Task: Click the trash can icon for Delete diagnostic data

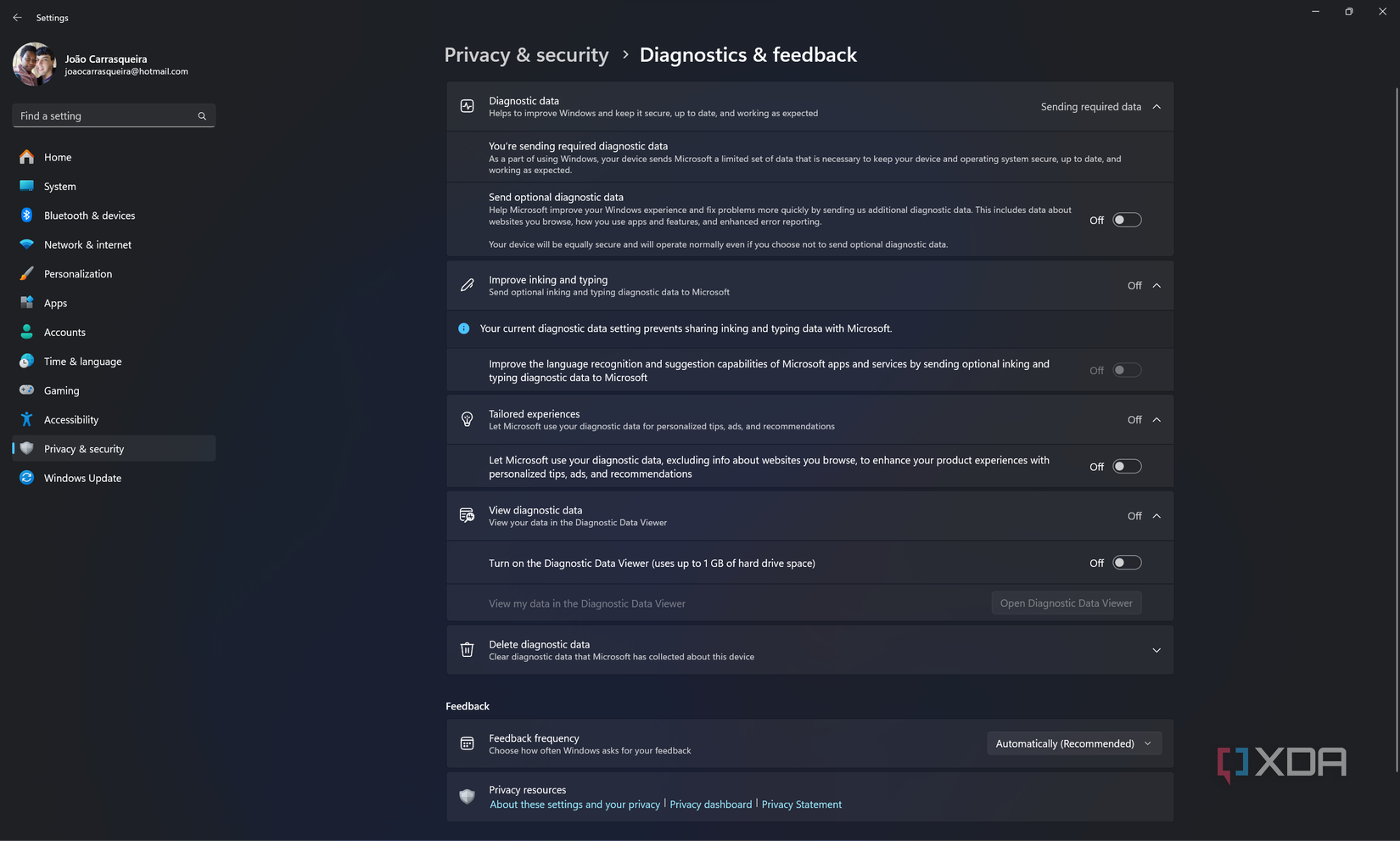Action: click(467, 649)
